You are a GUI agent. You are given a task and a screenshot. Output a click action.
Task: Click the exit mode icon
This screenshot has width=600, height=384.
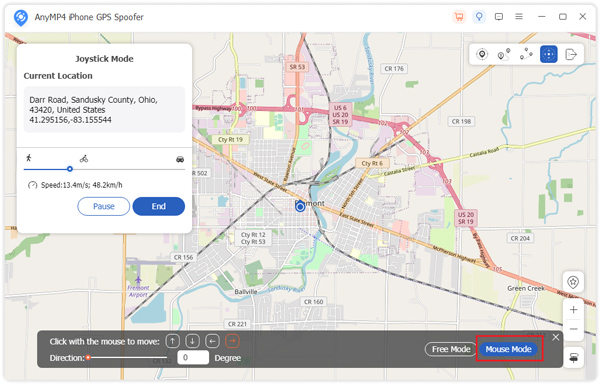(571, 54)
